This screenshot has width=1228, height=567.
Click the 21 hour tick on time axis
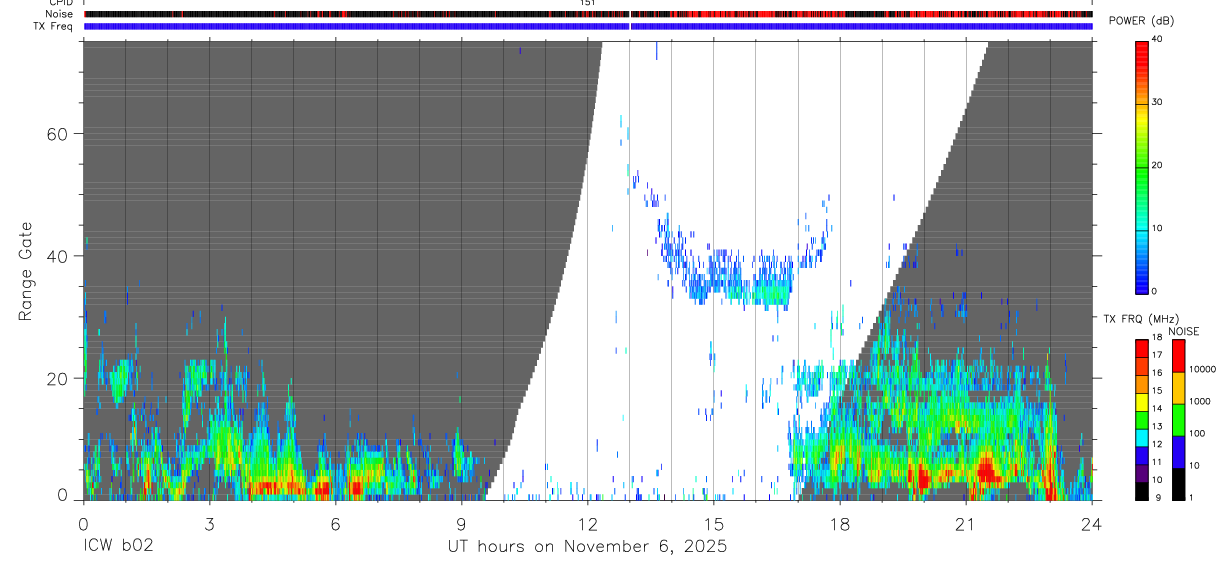965,523
